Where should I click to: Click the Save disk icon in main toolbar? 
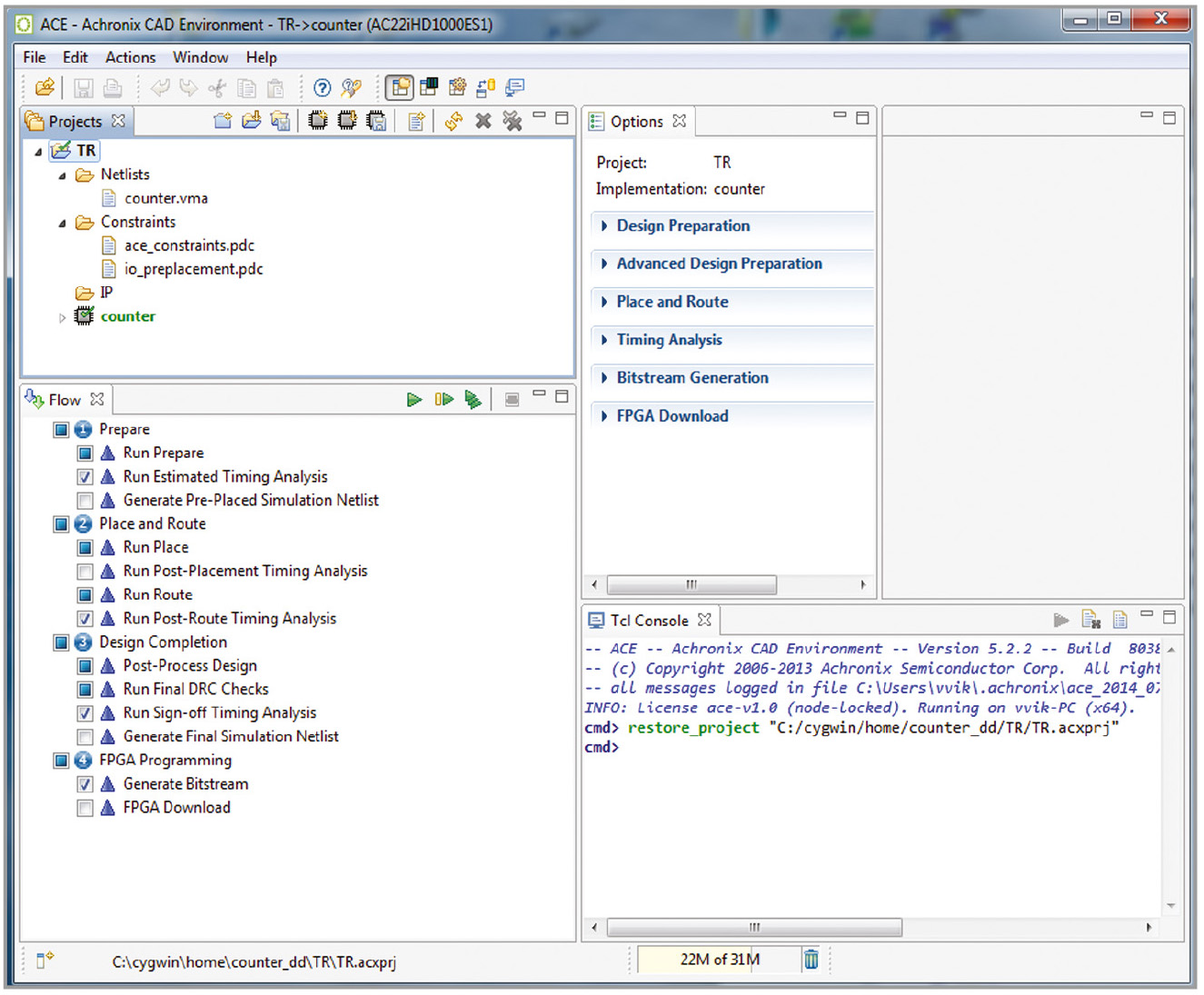[x=84, y=88]
